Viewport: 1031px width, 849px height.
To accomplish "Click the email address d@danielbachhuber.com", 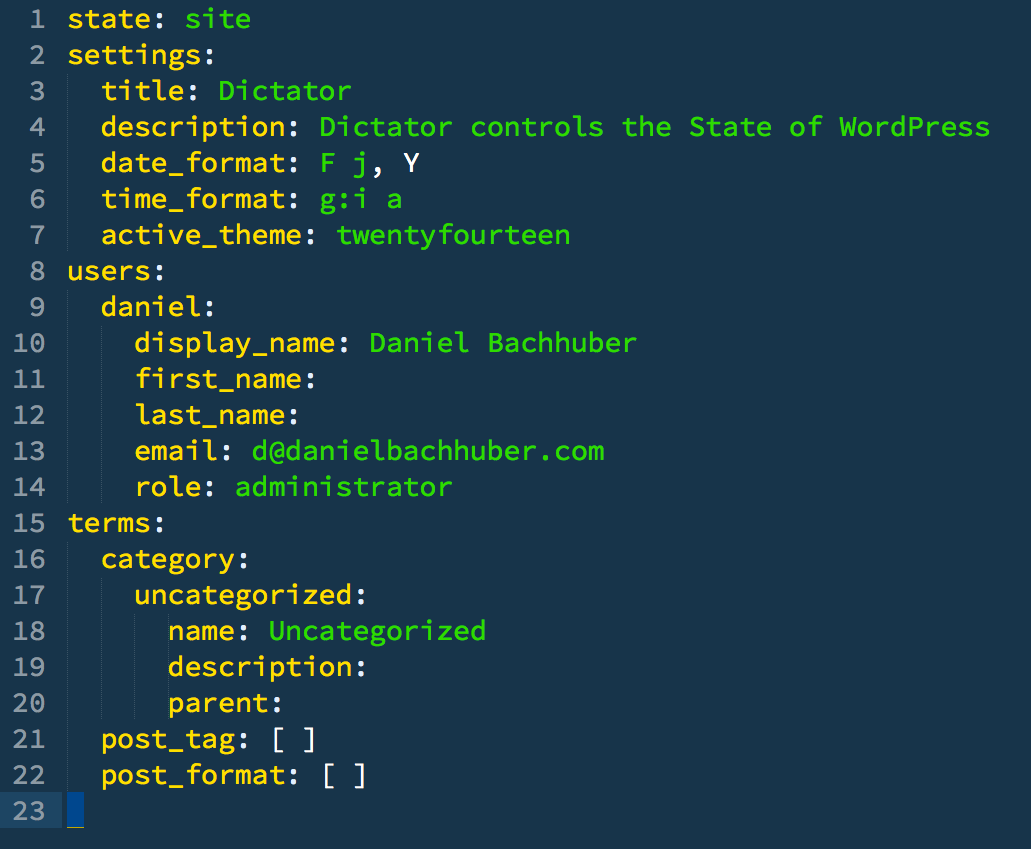I will [428, 451].
